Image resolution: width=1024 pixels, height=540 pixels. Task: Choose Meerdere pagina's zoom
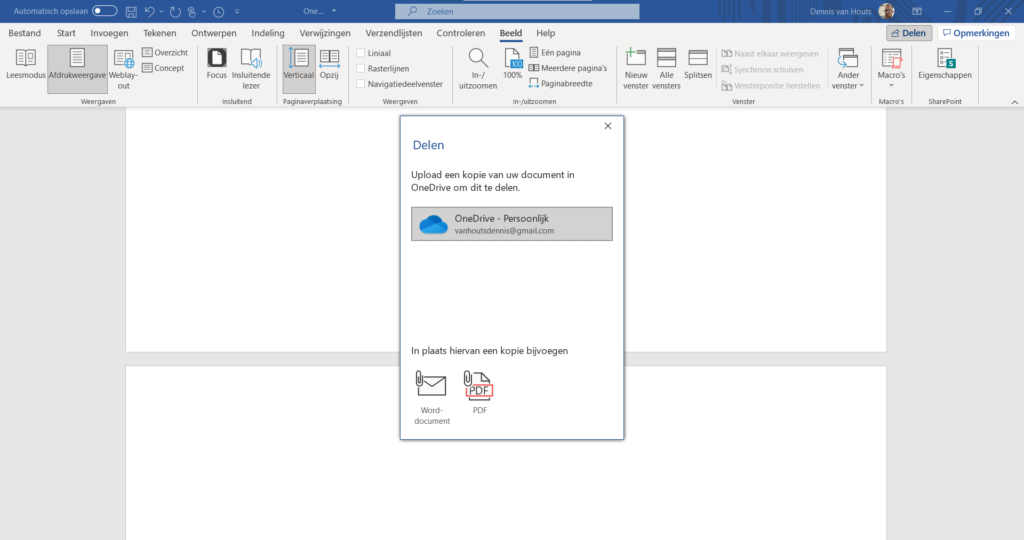point(568,68)
